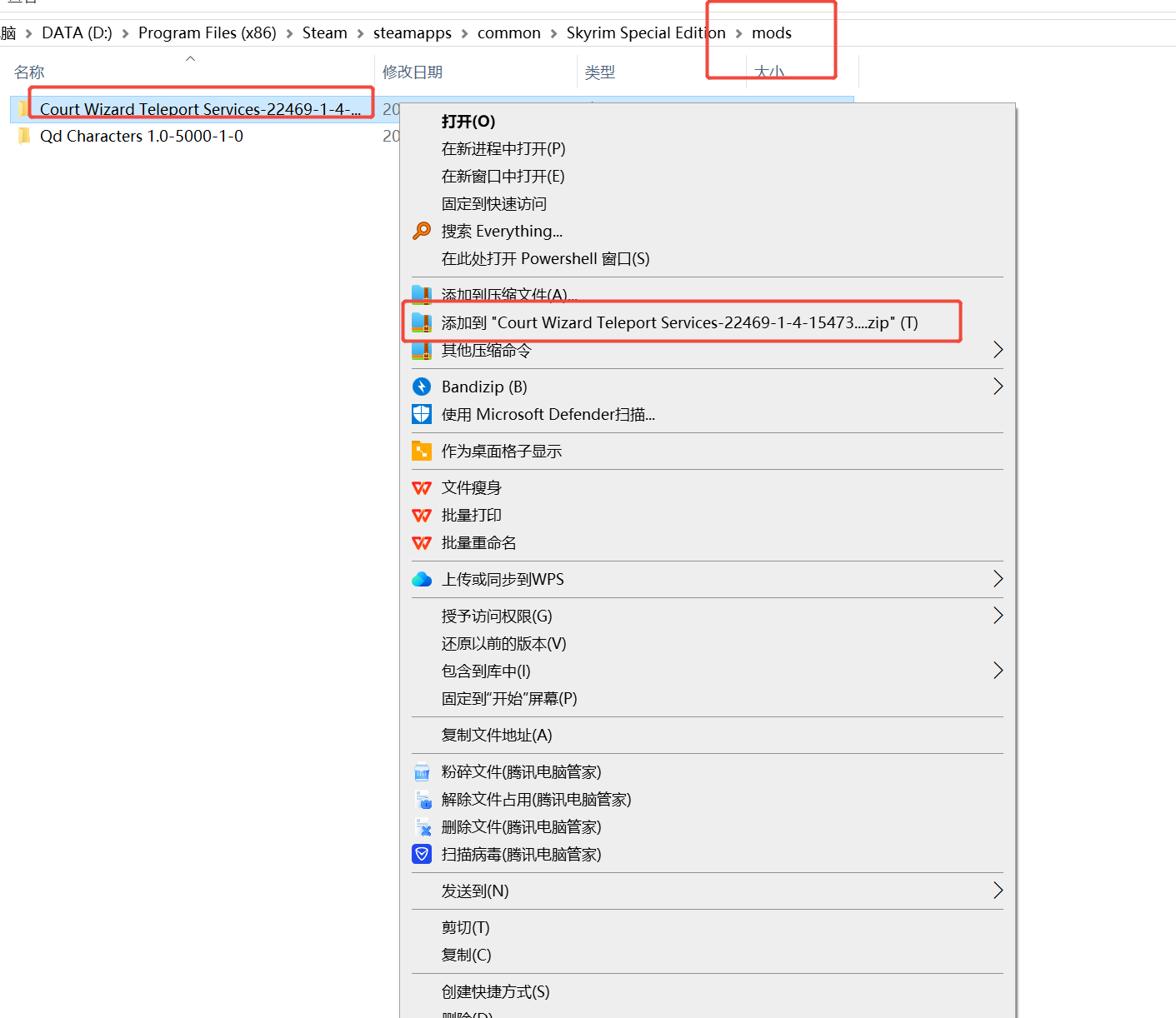Open the breadcrumb chevron after Steam

(360, 33)
